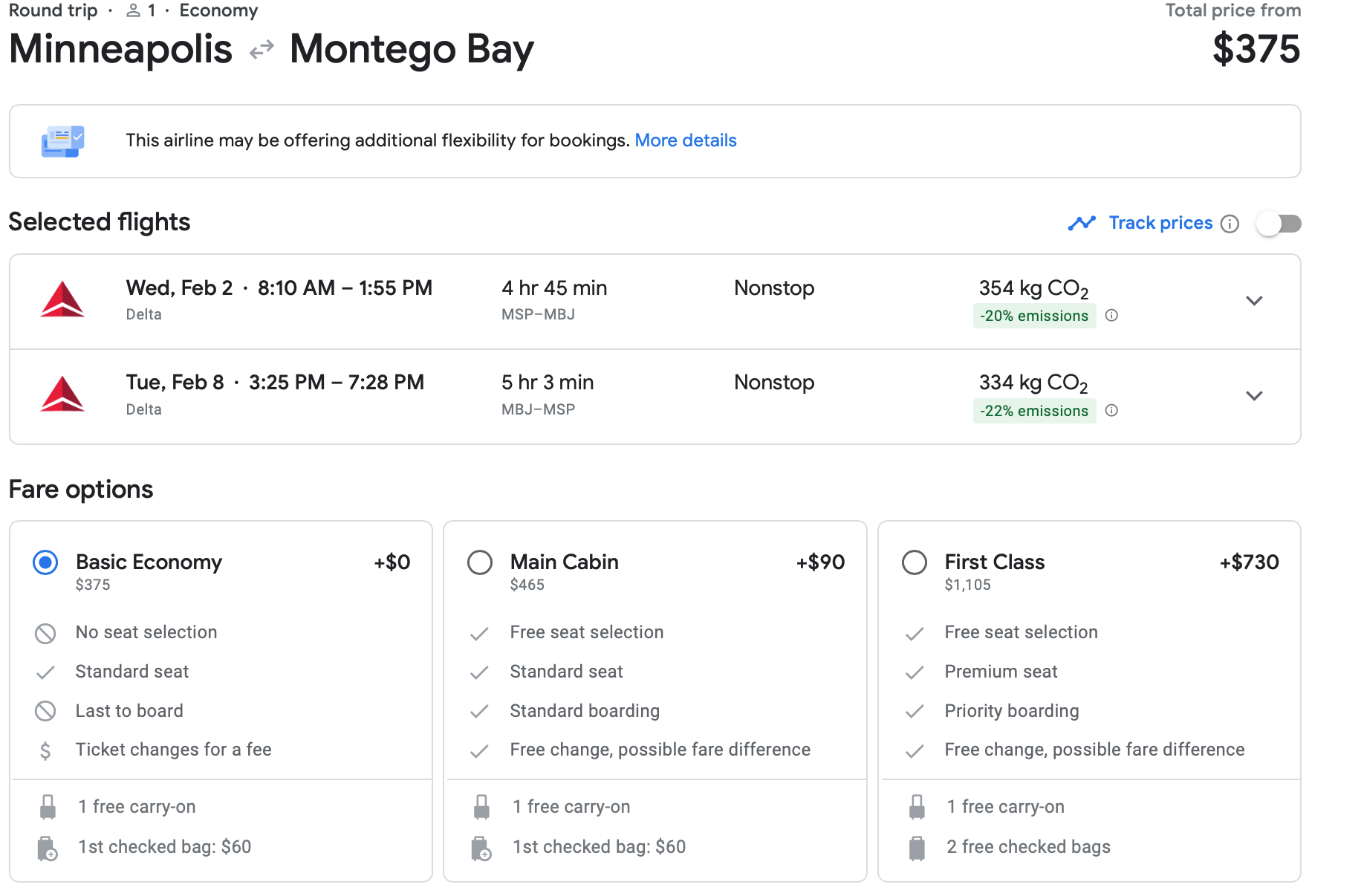Click the First Class checked bags luggage icon
1364x896 pixels.
[x=917, y=848]
